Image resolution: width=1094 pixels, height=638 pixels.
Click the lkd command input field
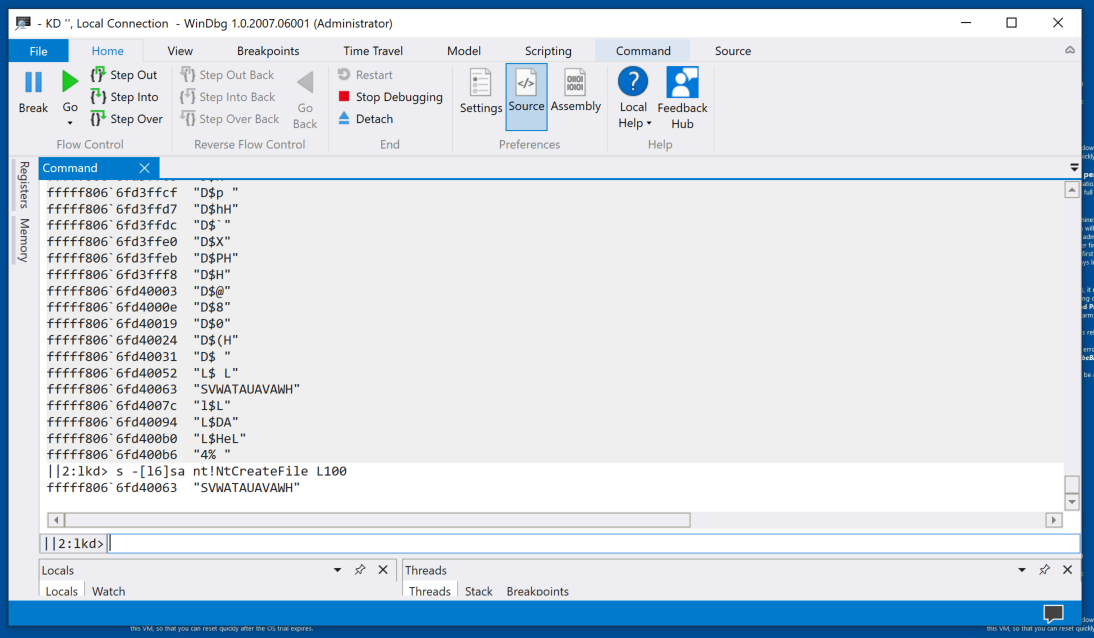pyautogui.click(x=590, y=544)
